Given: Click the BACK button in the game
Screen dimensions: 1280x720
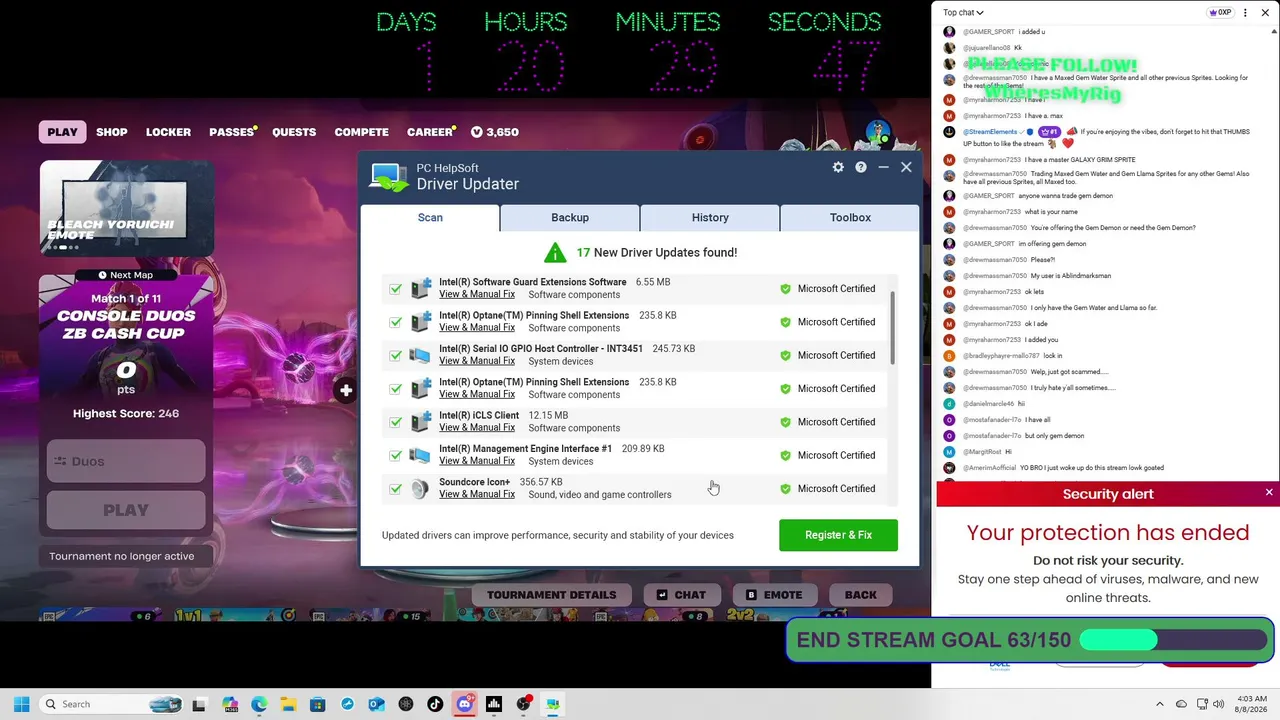Looking at the screenshot, I should click(x=860, y=595).
